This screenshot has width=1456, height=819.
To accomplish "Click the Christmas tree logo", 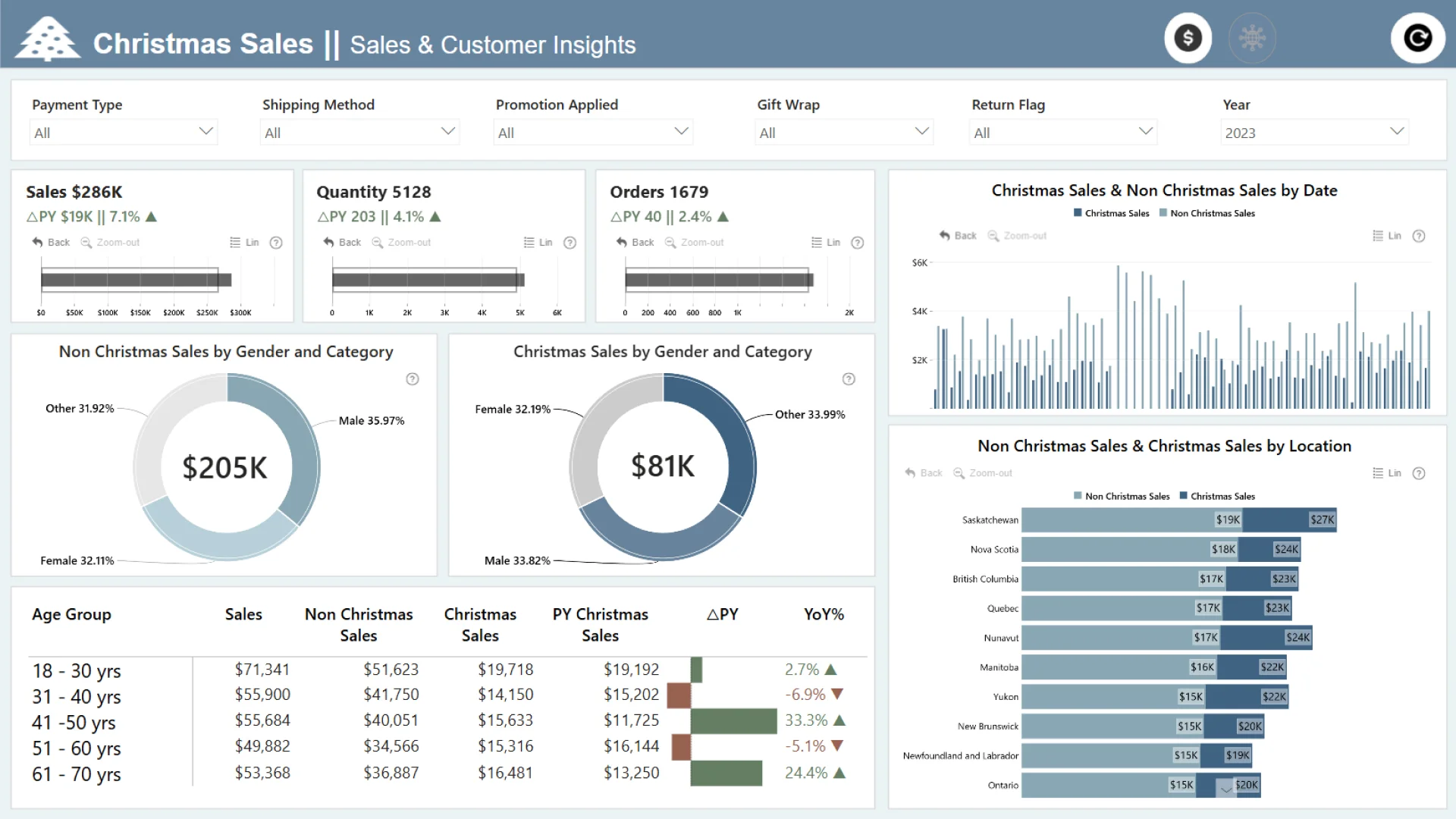I will pyautogui.click(x=48, y=39).
